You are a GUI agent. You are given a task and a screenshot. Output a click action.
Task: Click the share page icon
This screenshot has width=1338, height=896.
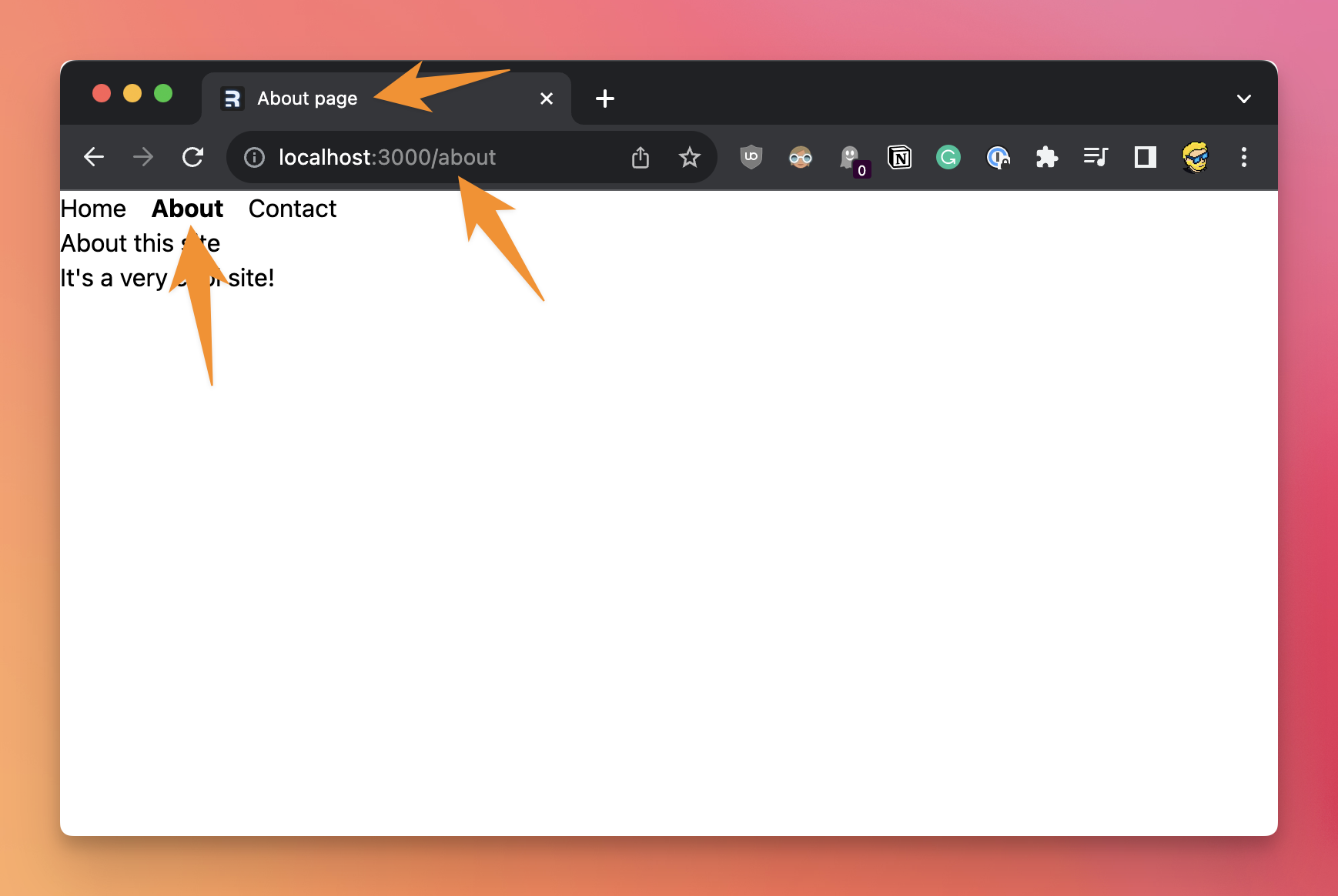pos(640,157)
